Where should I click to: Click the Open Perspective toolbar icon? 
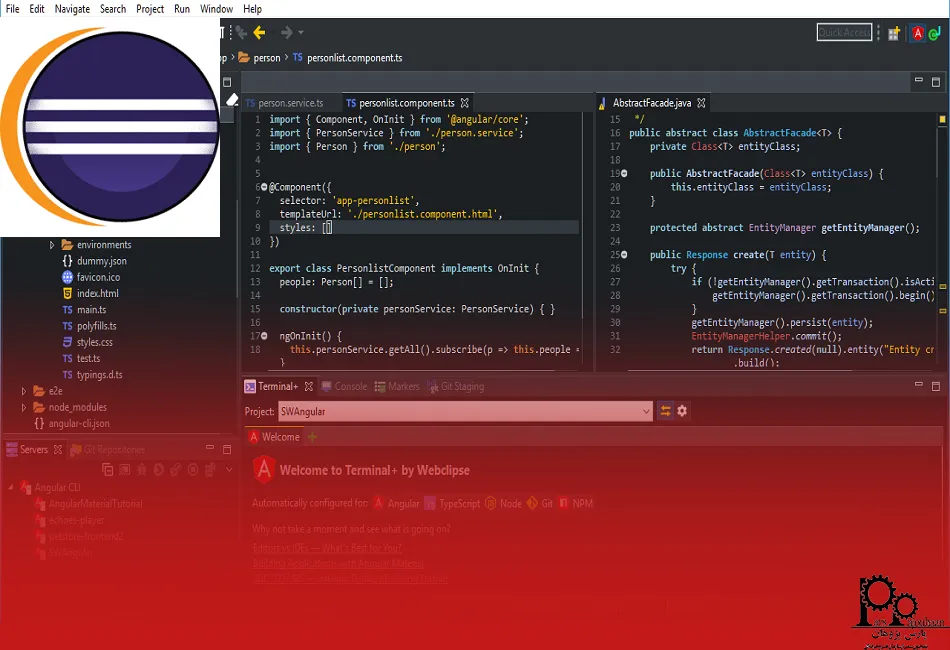tap(894, 33)
